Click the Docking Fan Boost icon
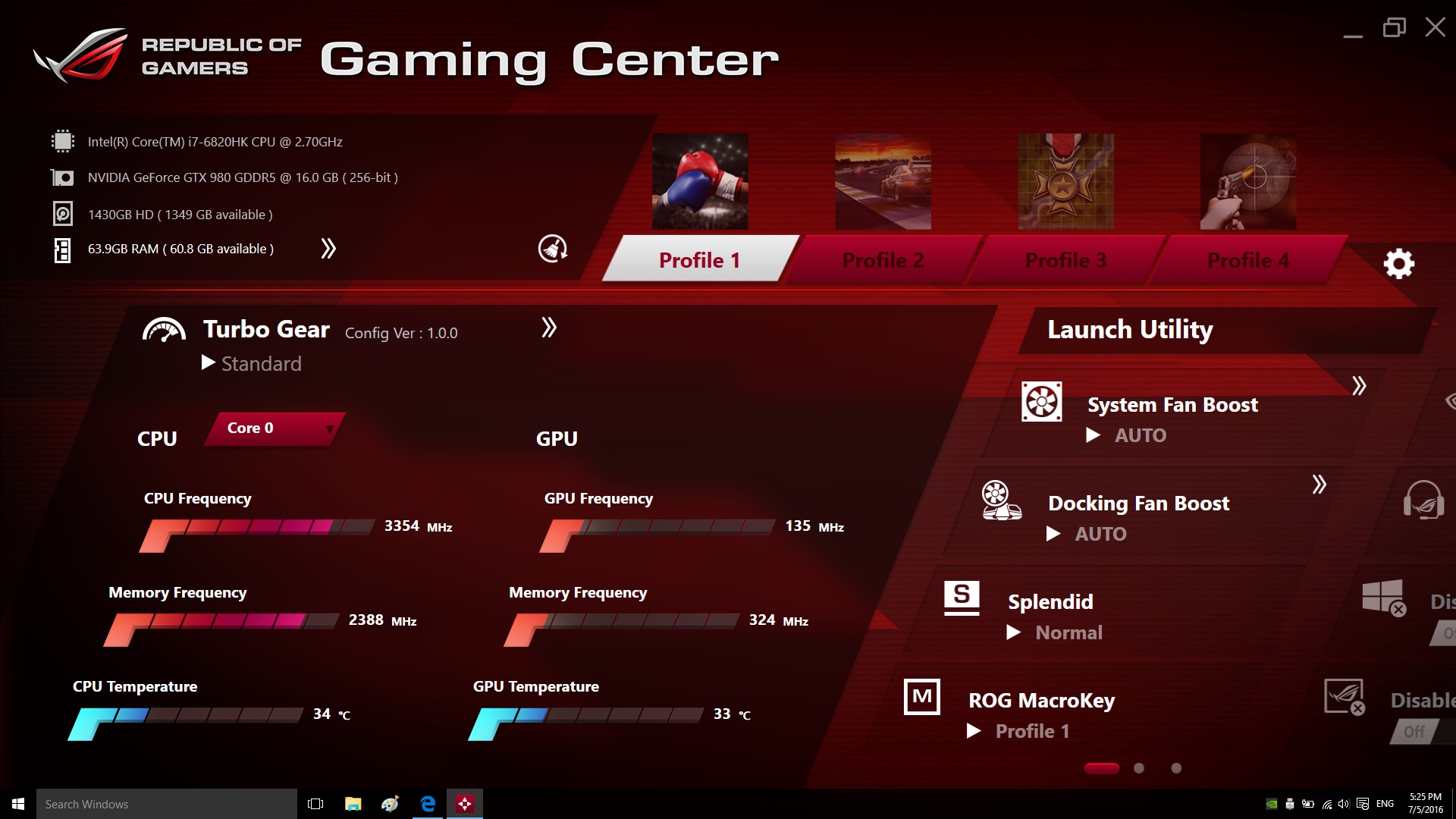The width and height of the screenshot is (1456, 819). [998, 502]
